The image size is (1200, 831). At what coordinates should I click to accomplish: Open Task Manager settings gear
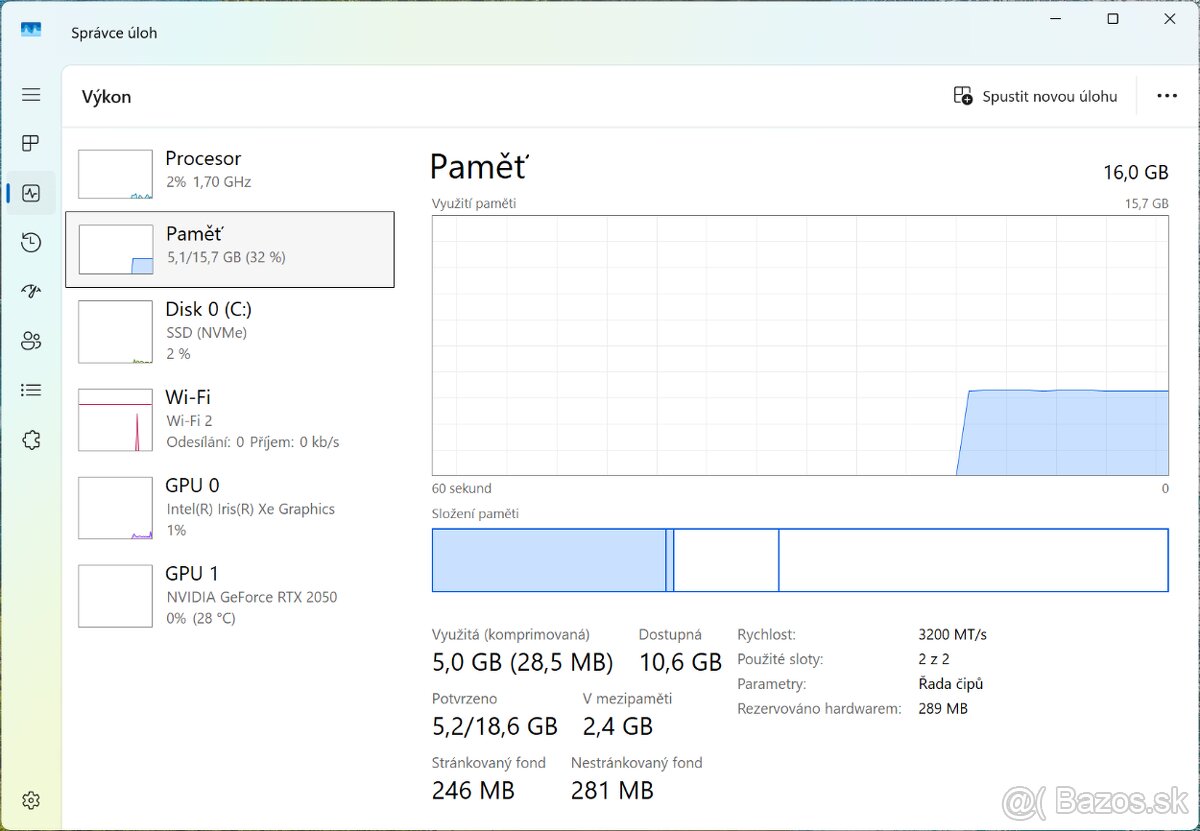click(31, 800)
